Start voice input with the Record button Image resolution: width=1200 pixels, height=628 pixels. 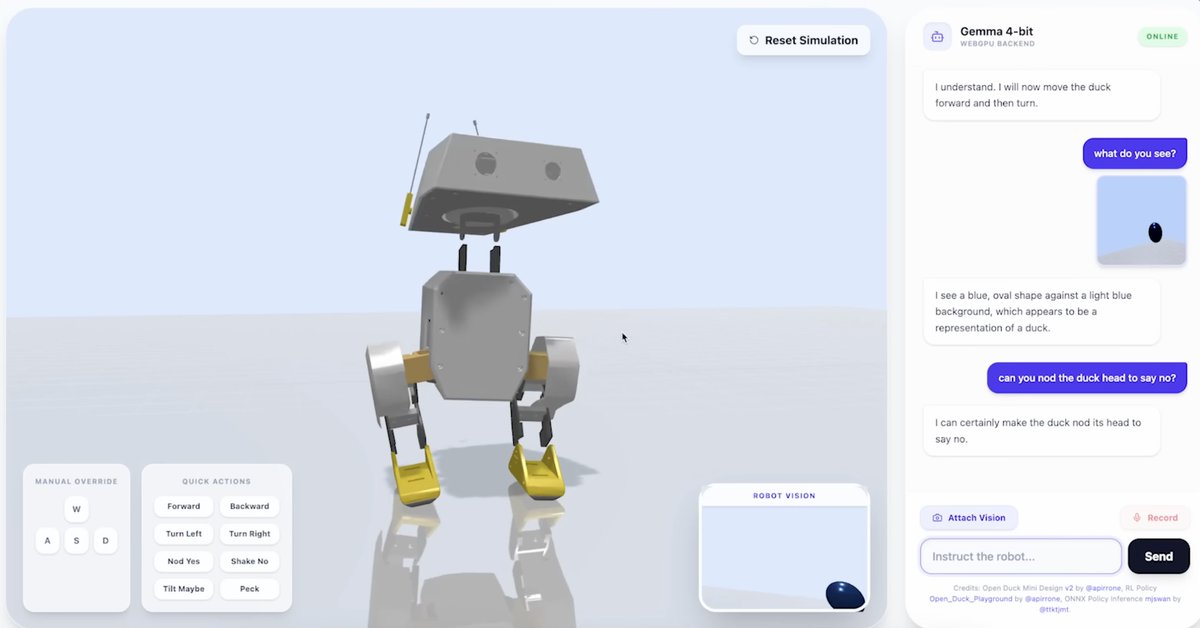click(1155, 517)
